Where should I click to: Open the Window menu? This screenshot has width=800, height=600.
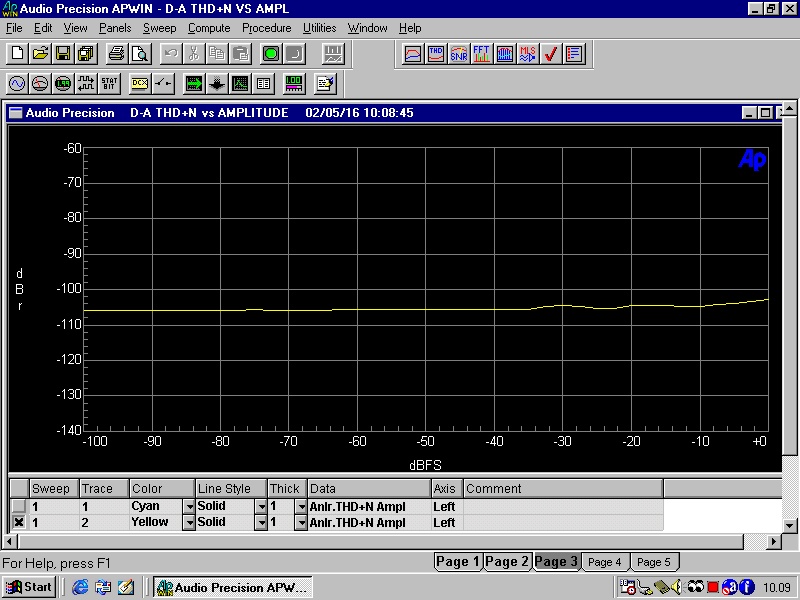367,28
